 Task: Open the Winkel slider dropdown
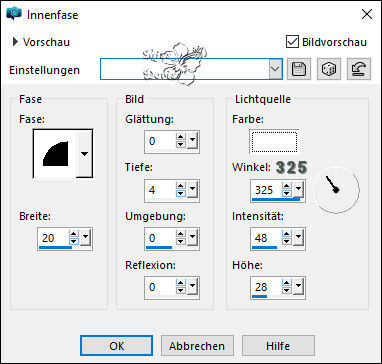click(298, 190)
